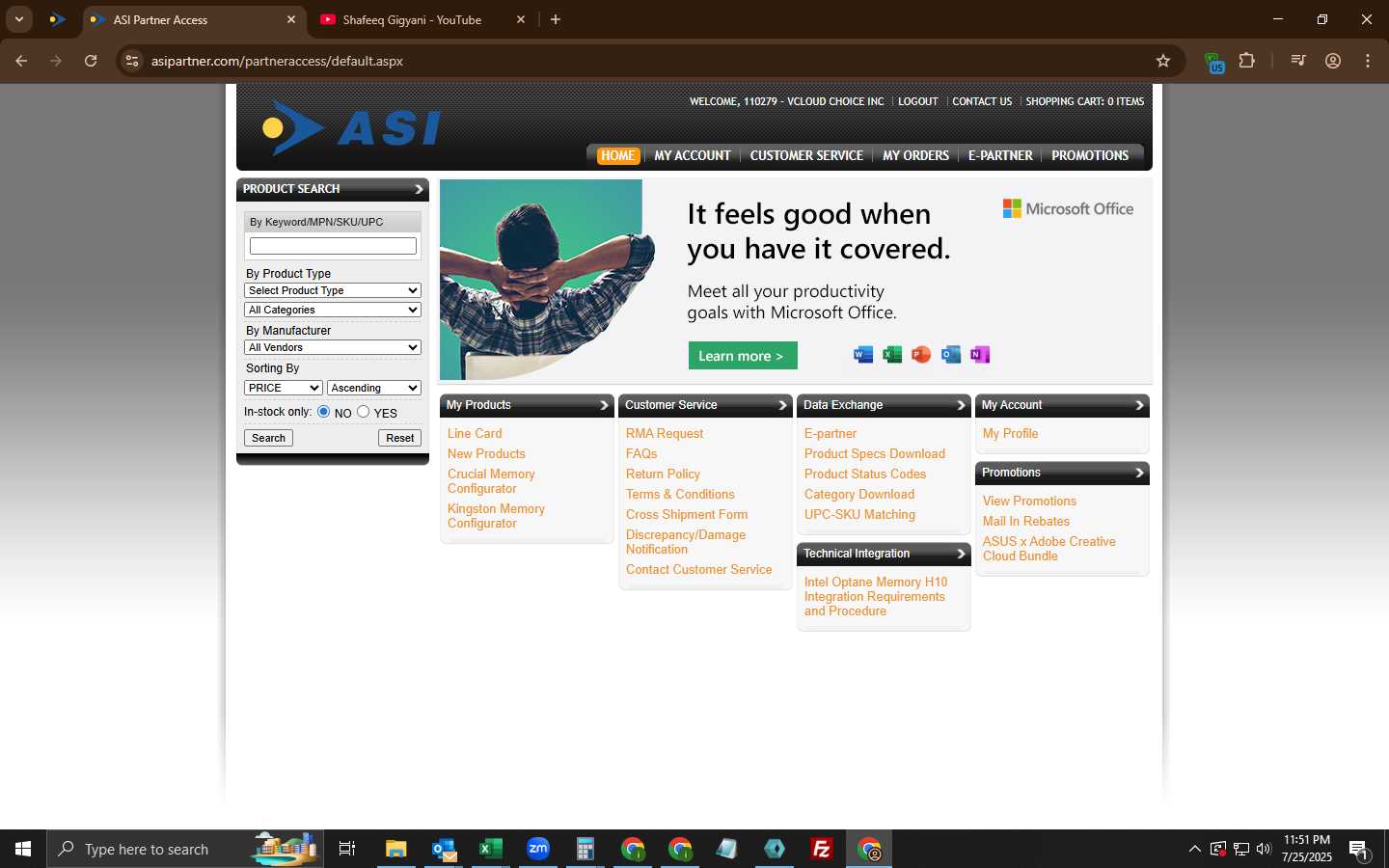Viewport: 1389px width, 868px height.
Task: Click the Technical Integration header arrow icon
Action: 961,554
